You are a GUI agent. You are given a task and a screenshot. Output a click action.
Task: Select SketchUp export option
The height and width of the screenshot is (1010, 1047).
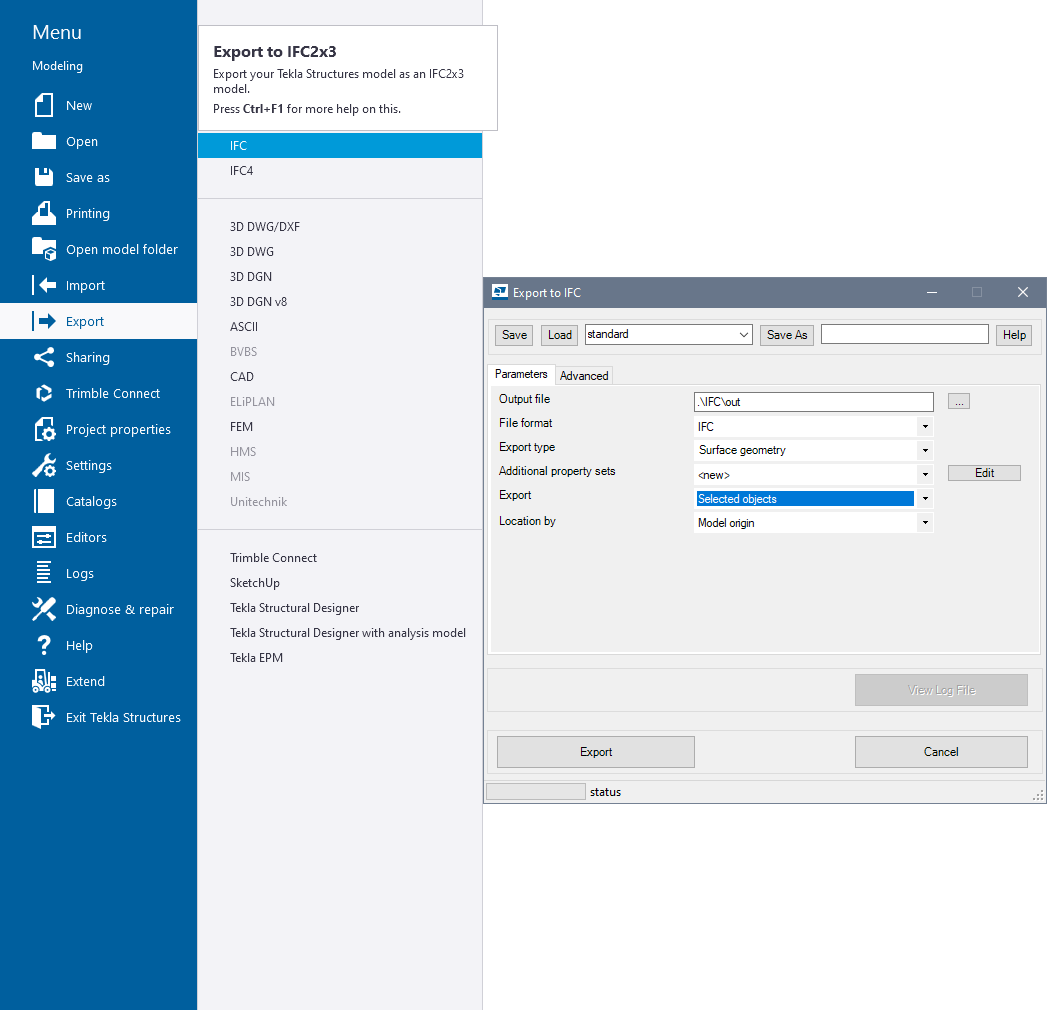[255, 583]
